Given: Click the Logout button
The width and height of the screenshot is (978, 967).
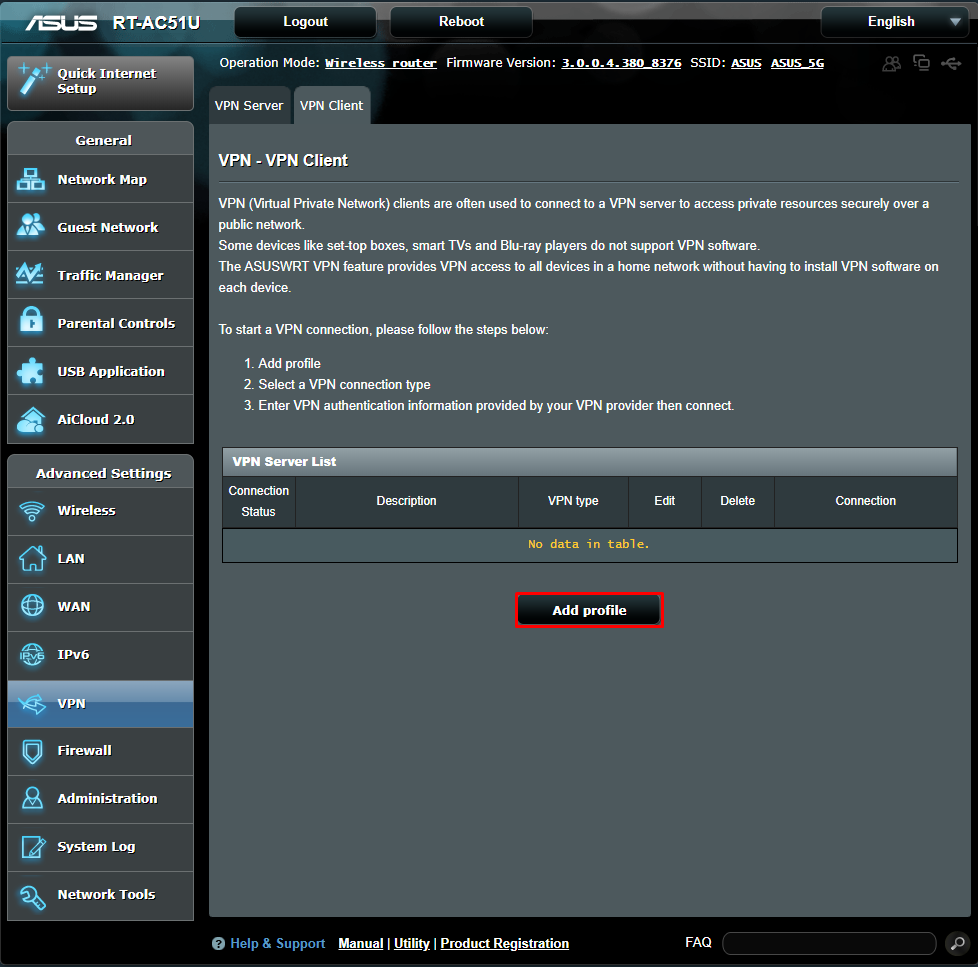Looking at the screenshot, I should (x=305, y=22).
